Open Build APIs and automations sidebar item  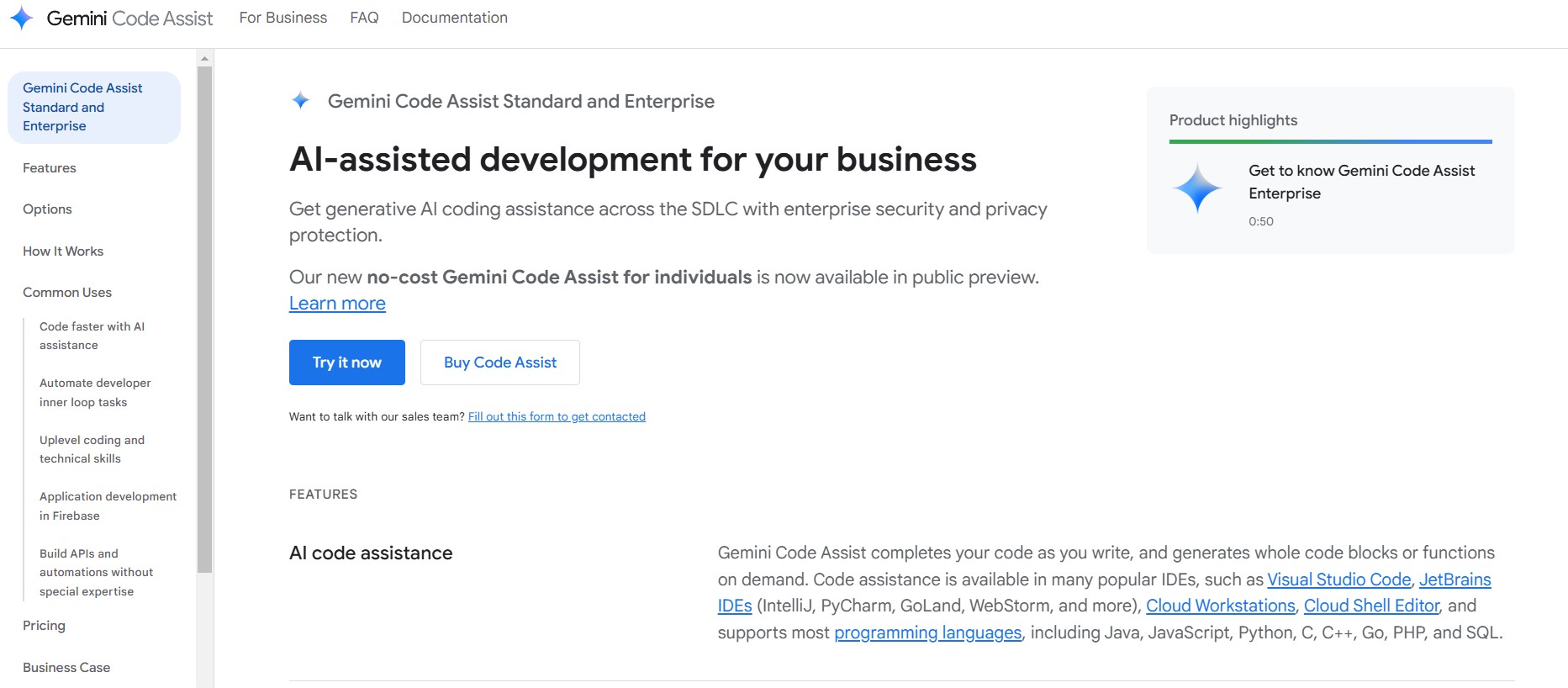(x=96, y=572)
